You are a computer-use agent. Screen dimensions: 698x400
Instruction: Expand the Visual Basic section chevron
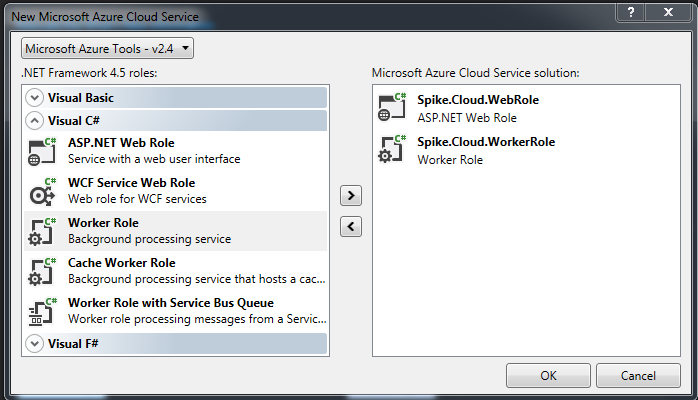click(x=34, y=97)
